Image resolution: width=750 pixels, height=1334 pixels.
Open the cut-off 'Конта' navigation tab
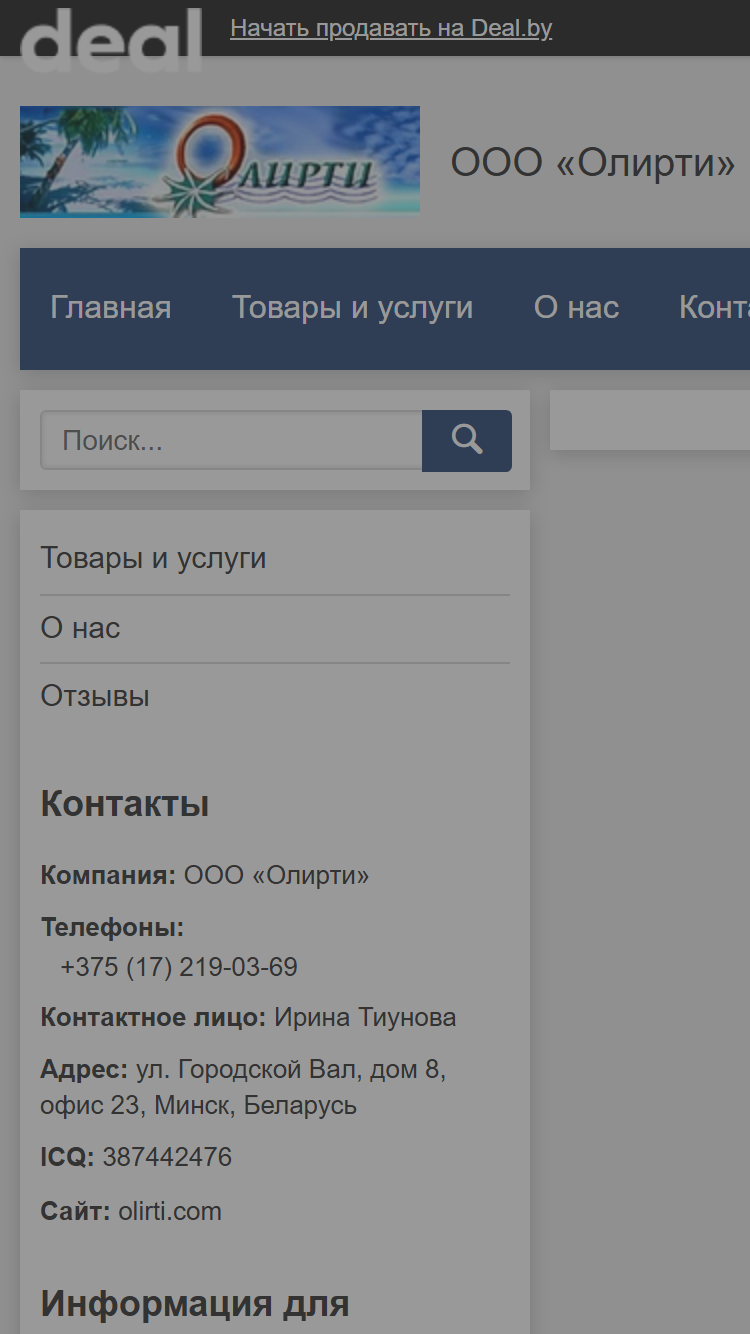point(714,308)
